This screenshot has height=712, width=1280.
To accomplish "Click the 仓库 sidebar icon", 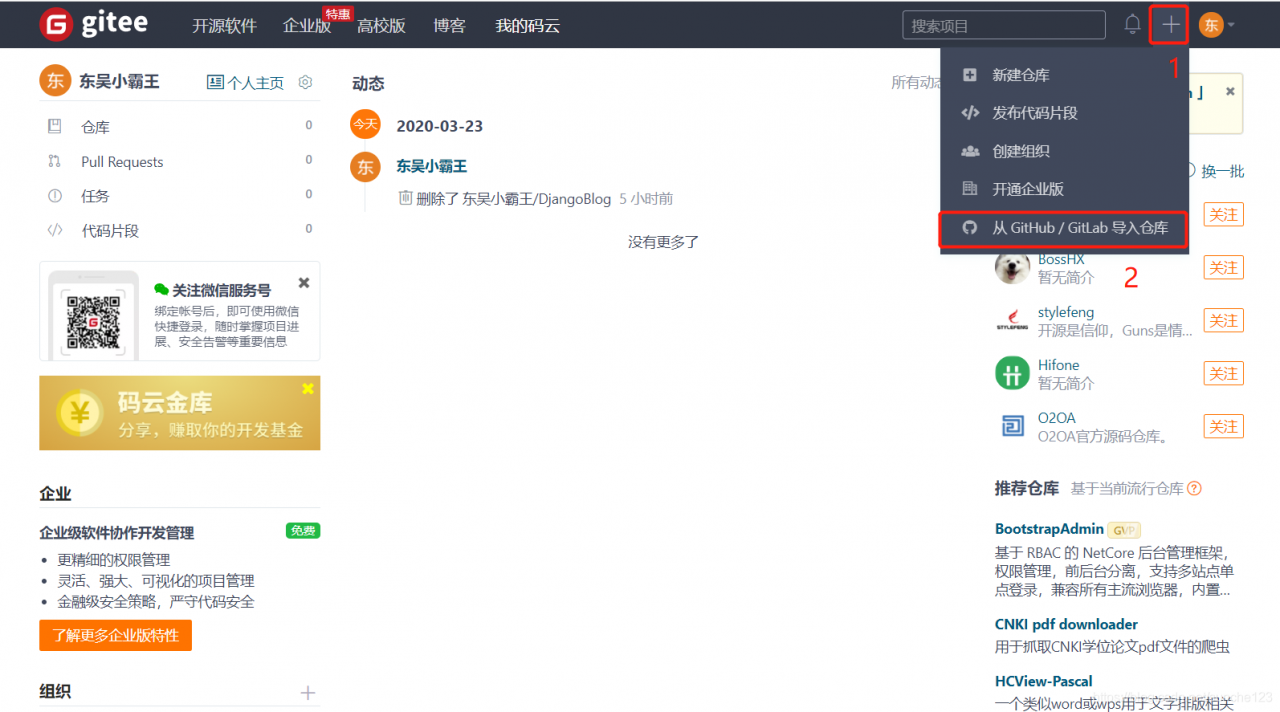I will 55,126.
